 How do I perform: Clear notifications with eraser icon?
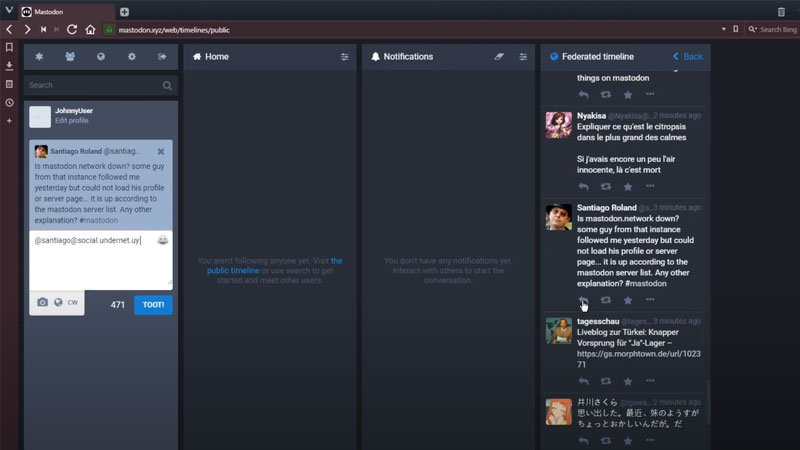(499, 57)
